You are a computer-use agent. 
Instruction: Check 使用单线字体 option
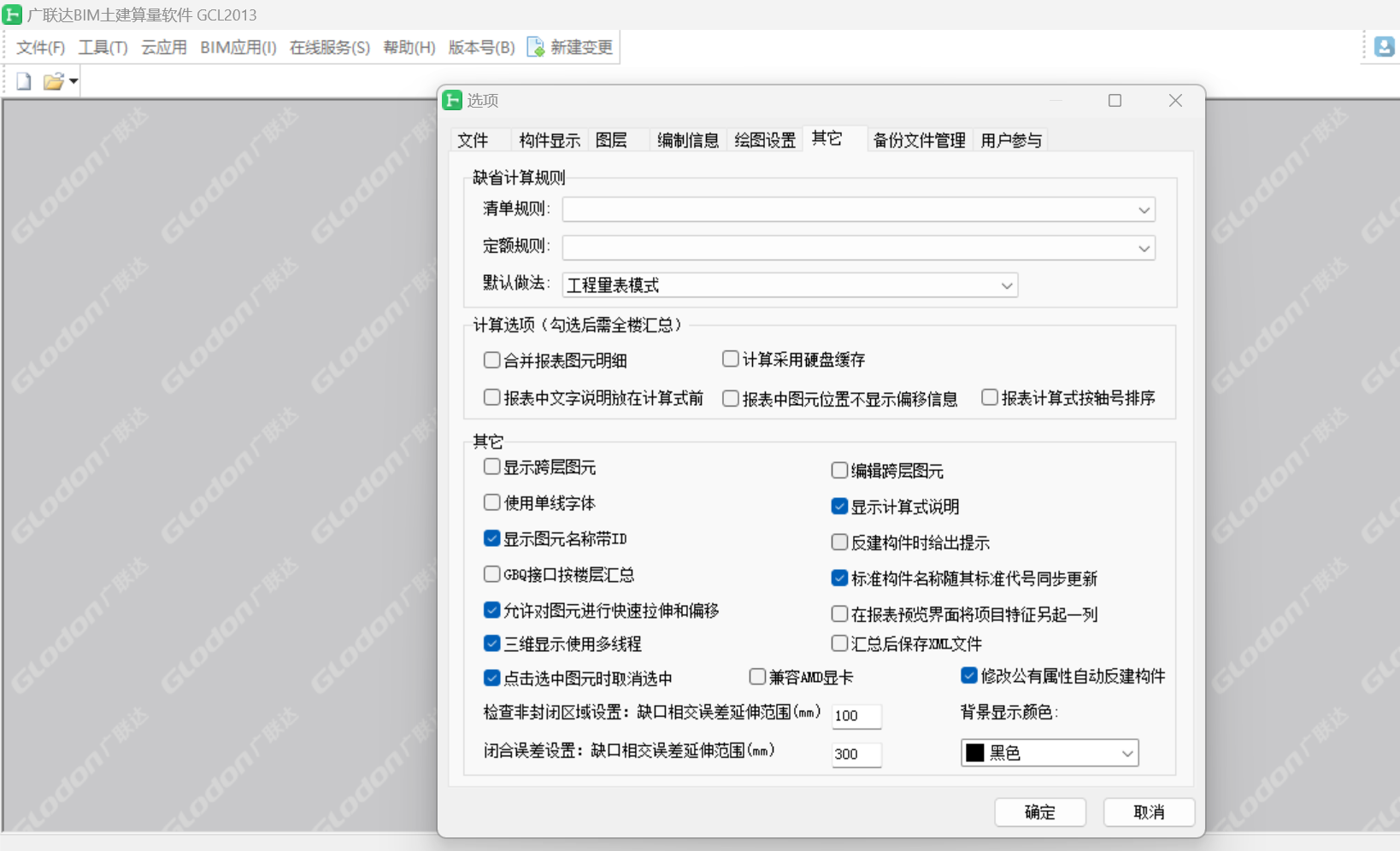(491, 502)
